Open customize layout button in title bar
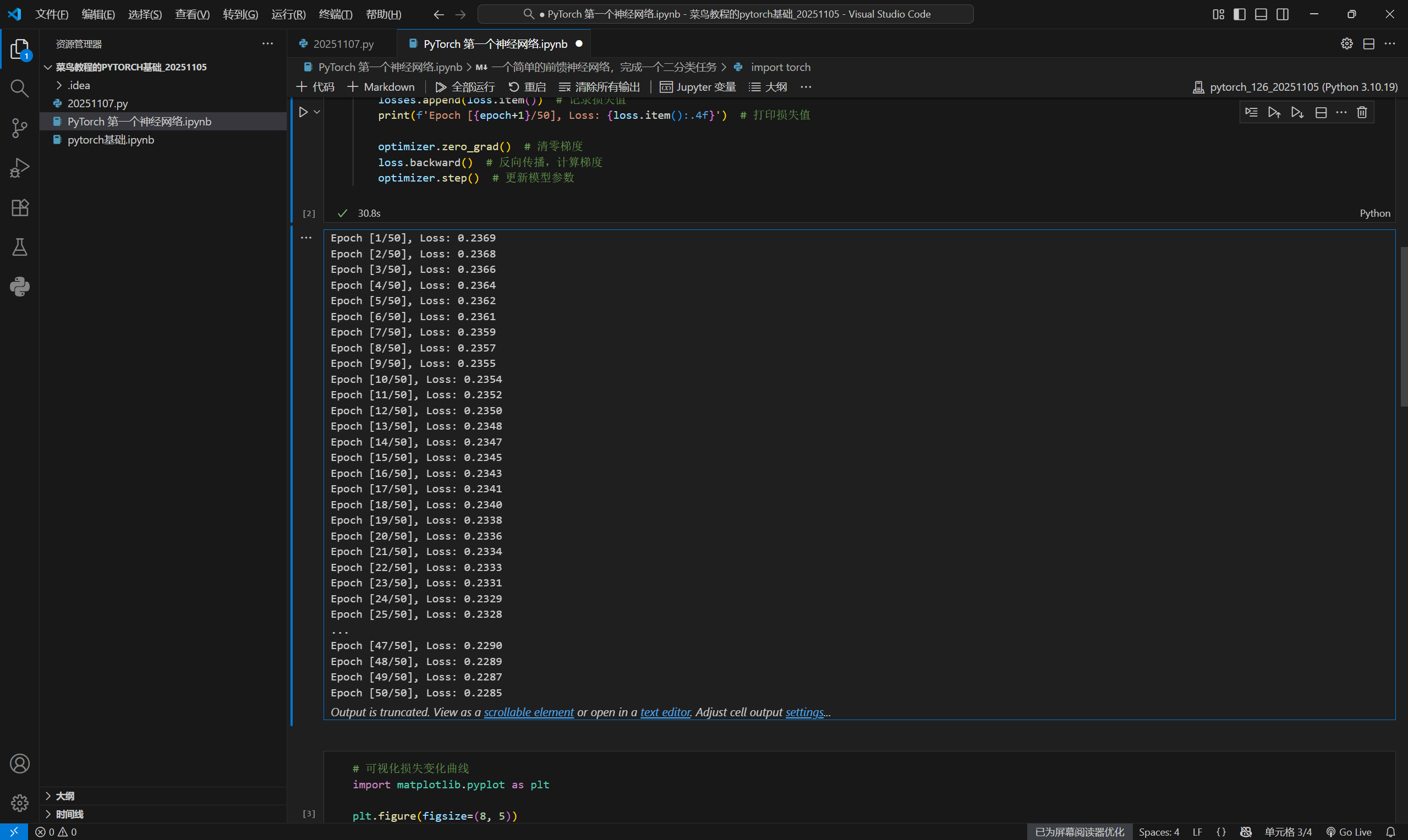1408x840 pixels. (x=1218, y=14)
